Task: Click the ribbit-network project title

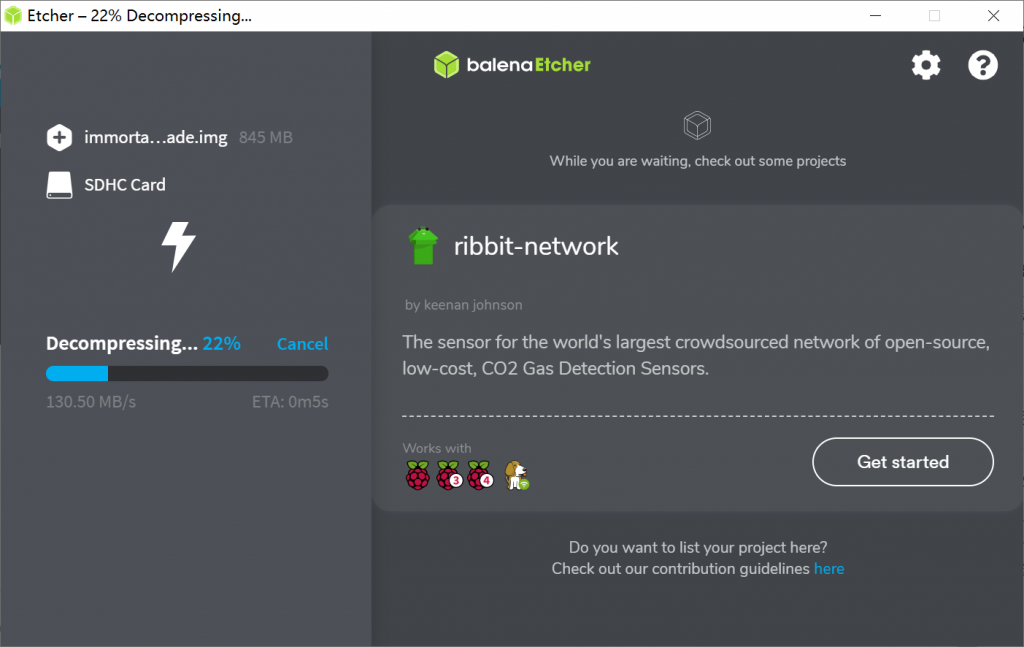Action: click(536, 246)
